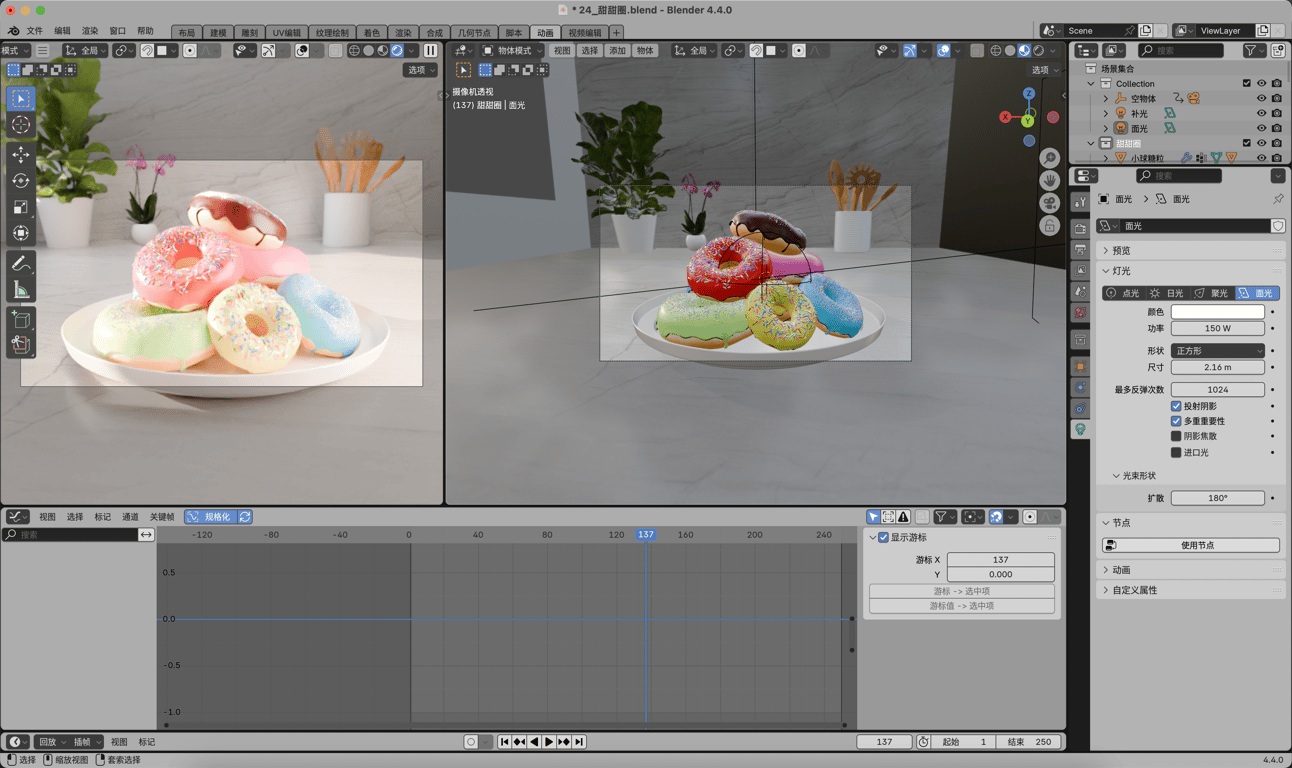This screenshot has height=768, width=1292.
Task: Activate the Scale tool
Action: tap(21, 207)
